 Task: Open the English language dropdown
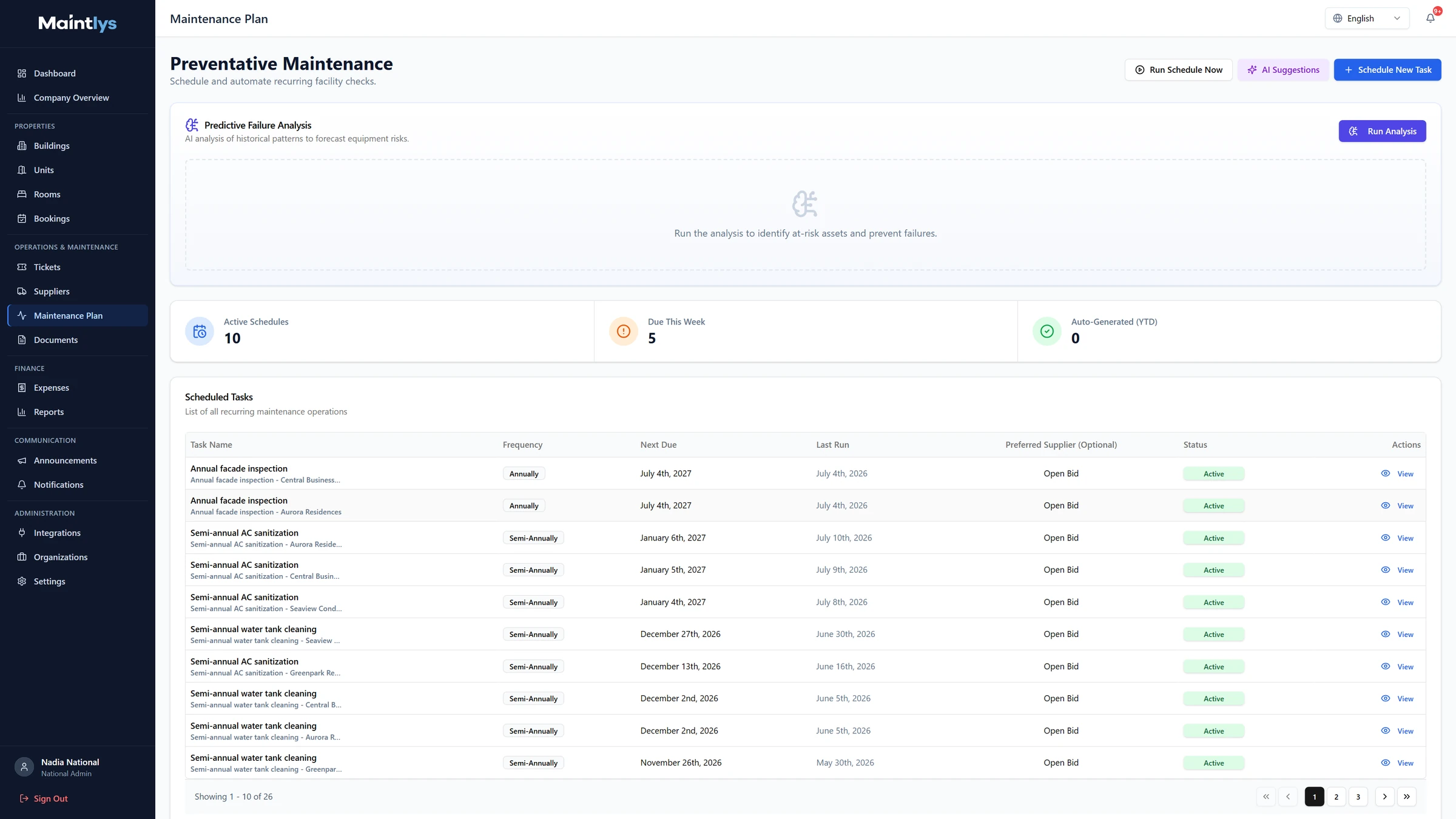click(1367, 18)
